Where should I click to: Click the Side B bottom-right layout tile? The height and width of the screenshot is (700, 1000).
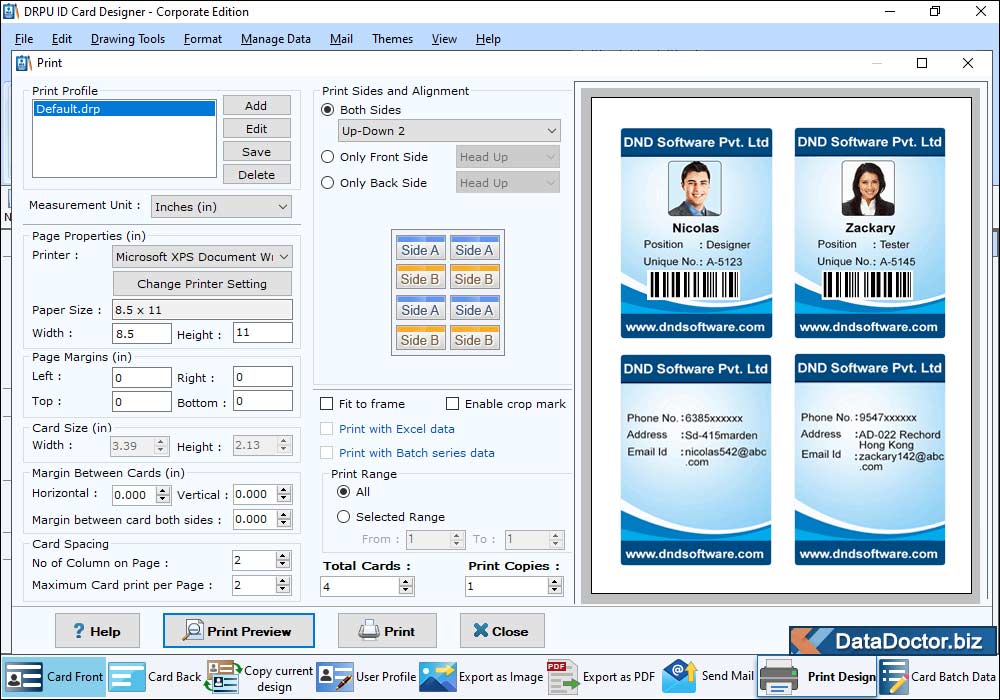pos(474,338)
